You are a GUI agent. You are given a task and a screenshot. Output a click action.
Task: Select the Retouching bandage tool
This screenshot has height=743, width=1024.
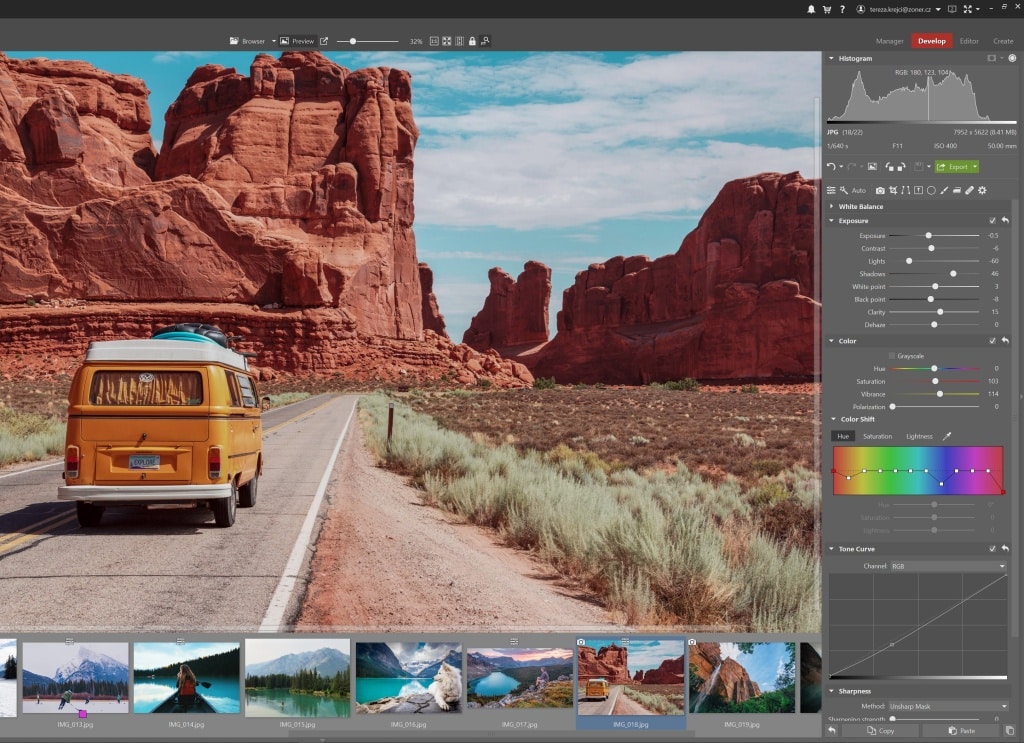click(x=969, y=190)
